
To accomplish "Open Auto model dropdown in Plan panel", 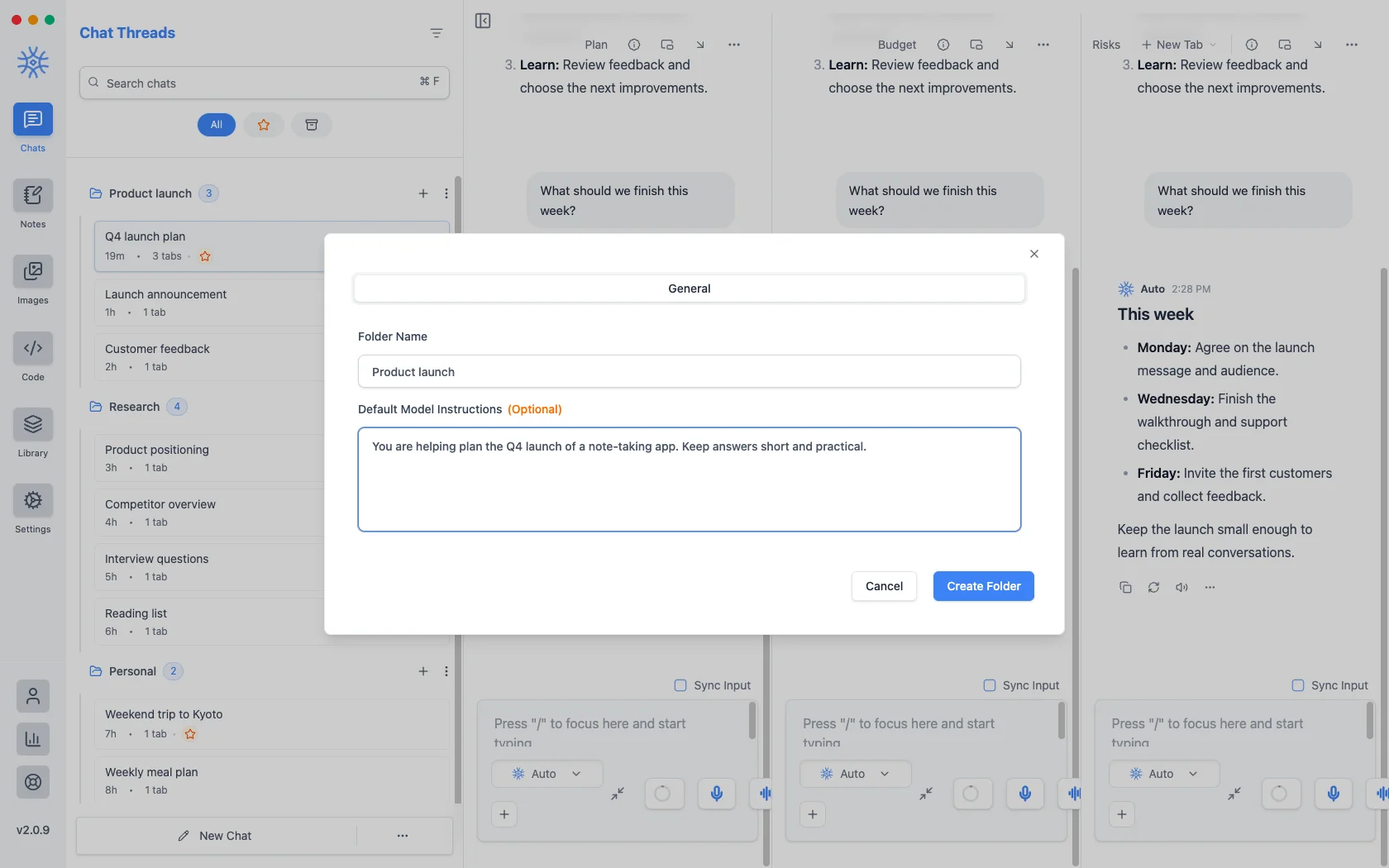I will tap(547, 774).
